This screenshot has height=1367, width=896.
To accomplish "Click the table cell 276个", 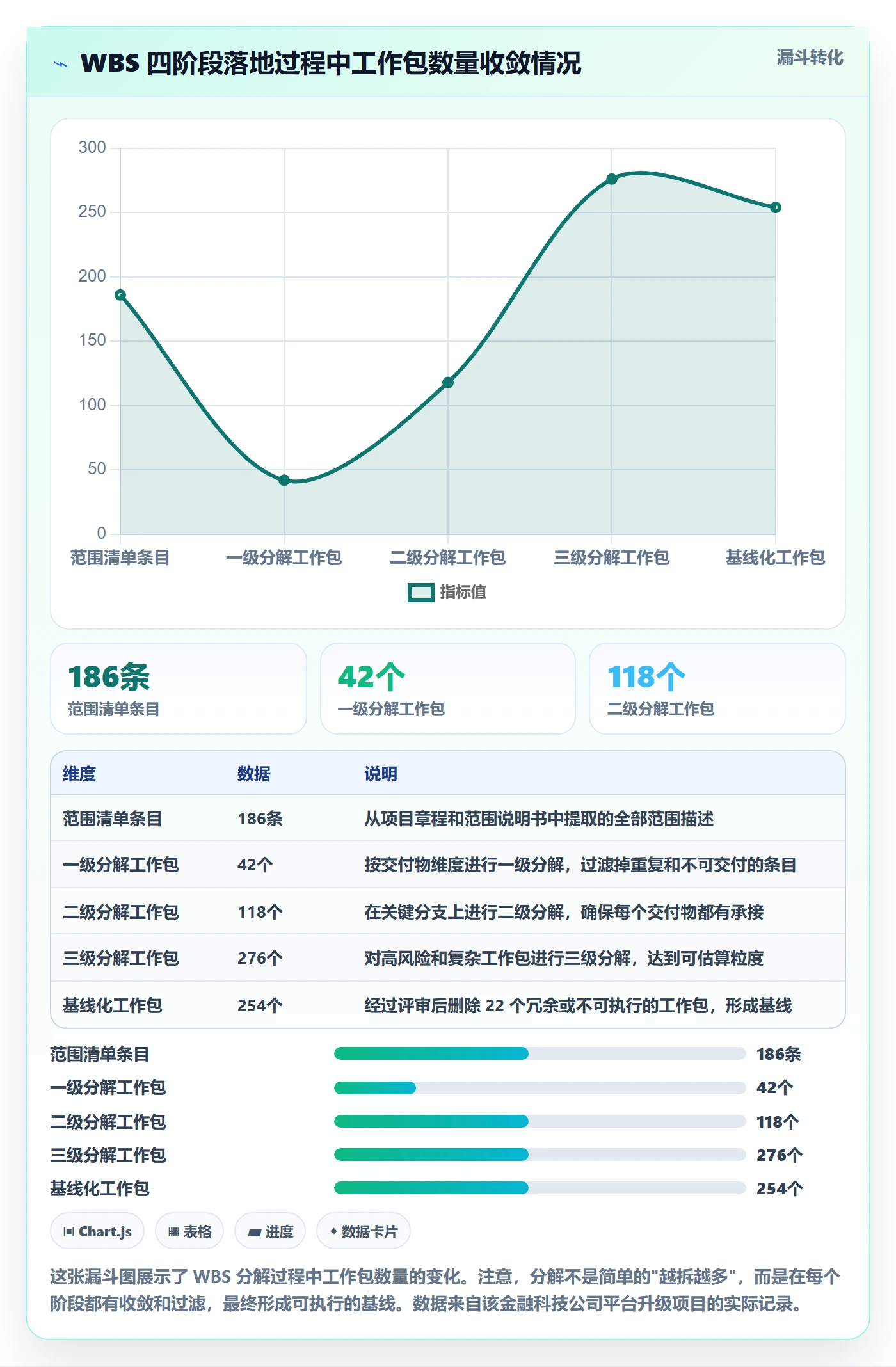I will (x=260, y=958).
